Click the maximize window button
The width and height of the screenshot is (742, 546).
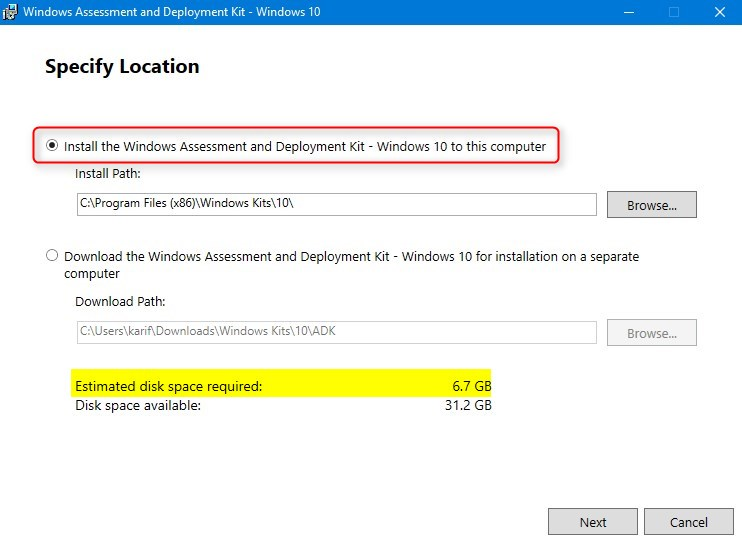tap(674, 13)
